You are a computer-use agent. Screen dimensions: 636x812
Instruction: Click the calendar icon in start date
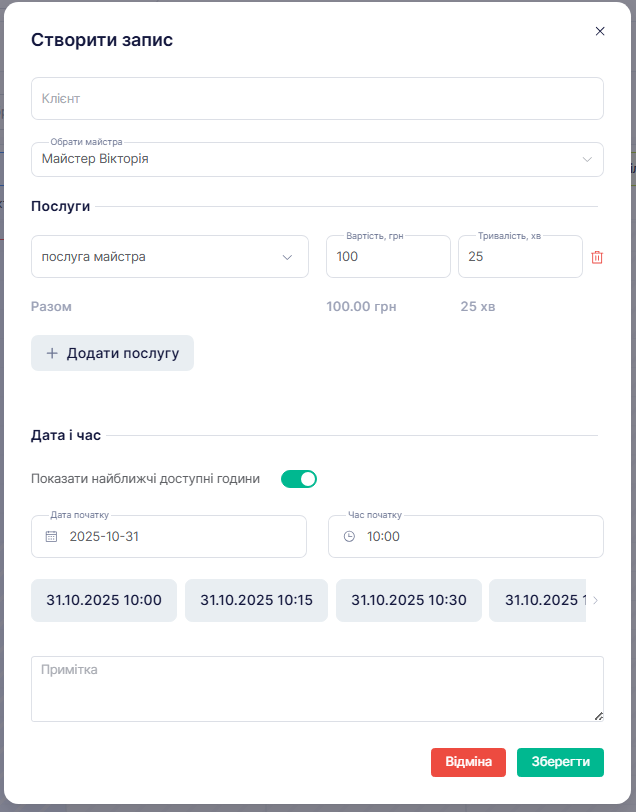pos(52,537)
